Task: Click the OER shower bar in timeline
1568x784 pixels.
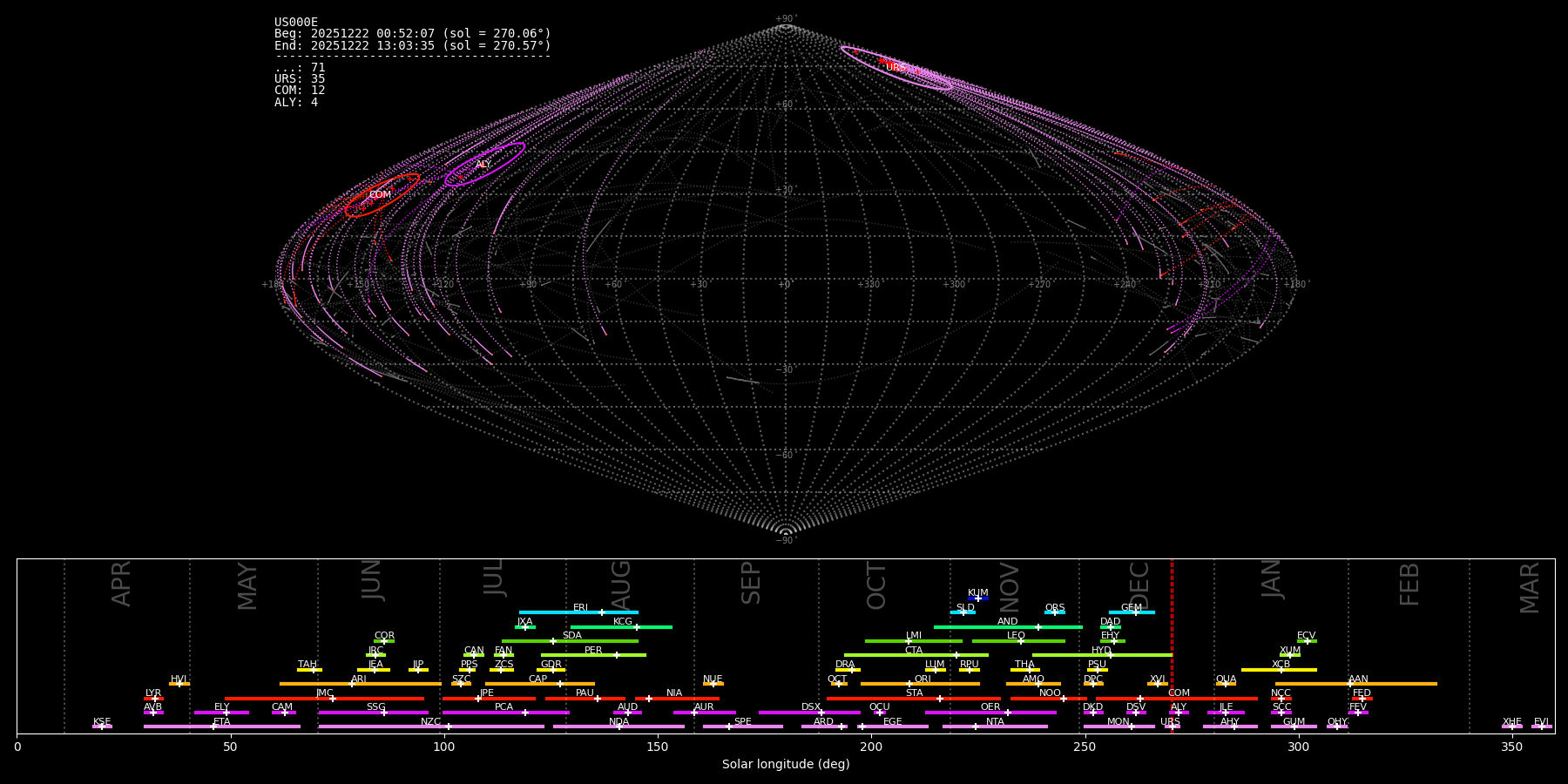Action: click(x=990, y=713)
